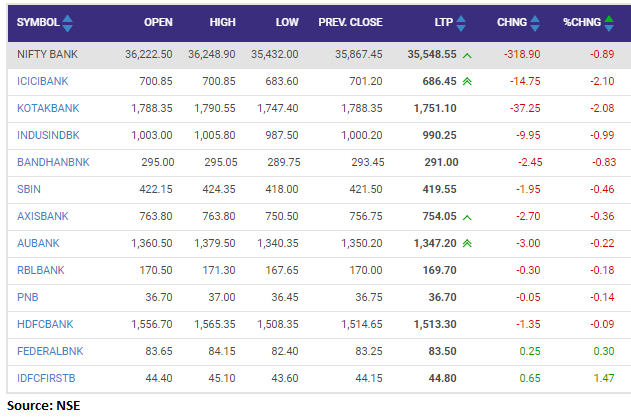Click the OPEN column header
Screen dimensions: 631x418
pyautogui.click(x=158, y=21)
